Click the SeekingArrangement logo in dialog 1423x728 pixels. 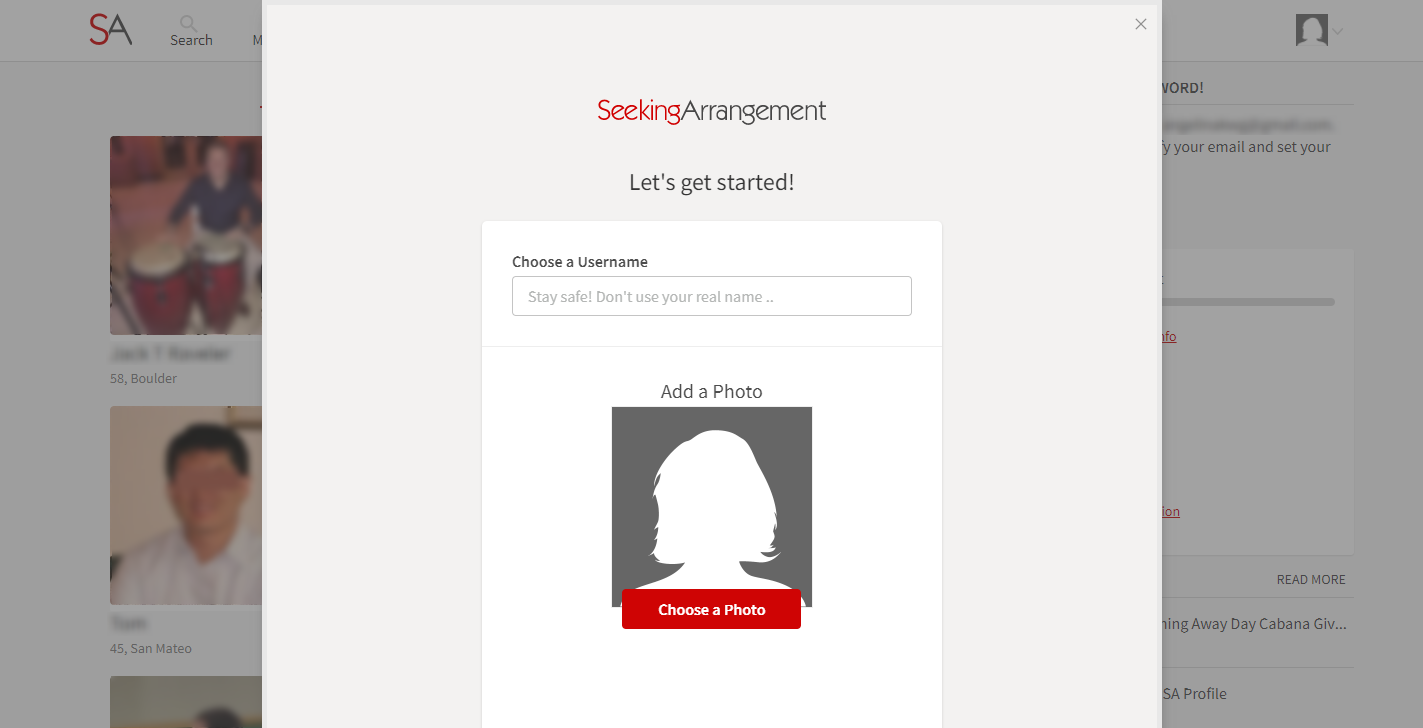point(712,111)
